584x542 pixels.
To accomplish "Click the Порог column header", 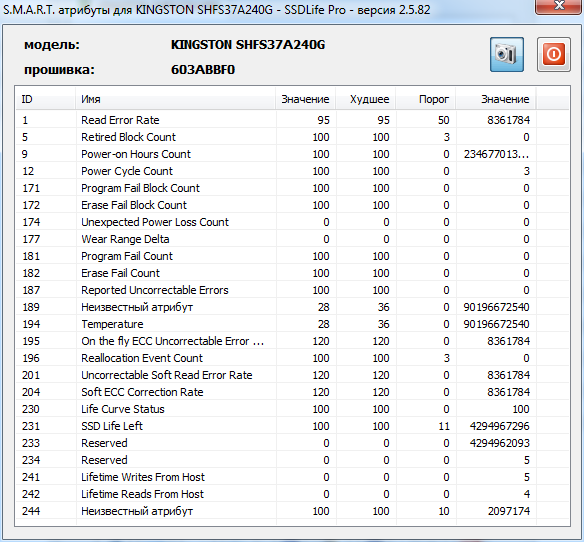I will click(426, 99).
